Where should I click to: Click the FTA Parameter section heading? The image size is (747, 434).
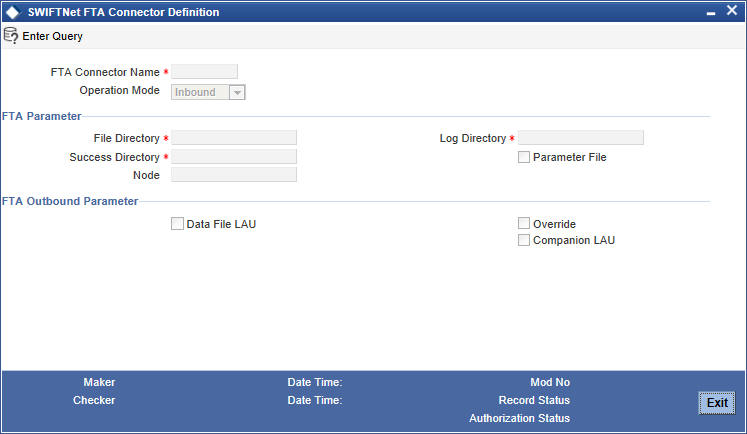click(x=41, y=116)
